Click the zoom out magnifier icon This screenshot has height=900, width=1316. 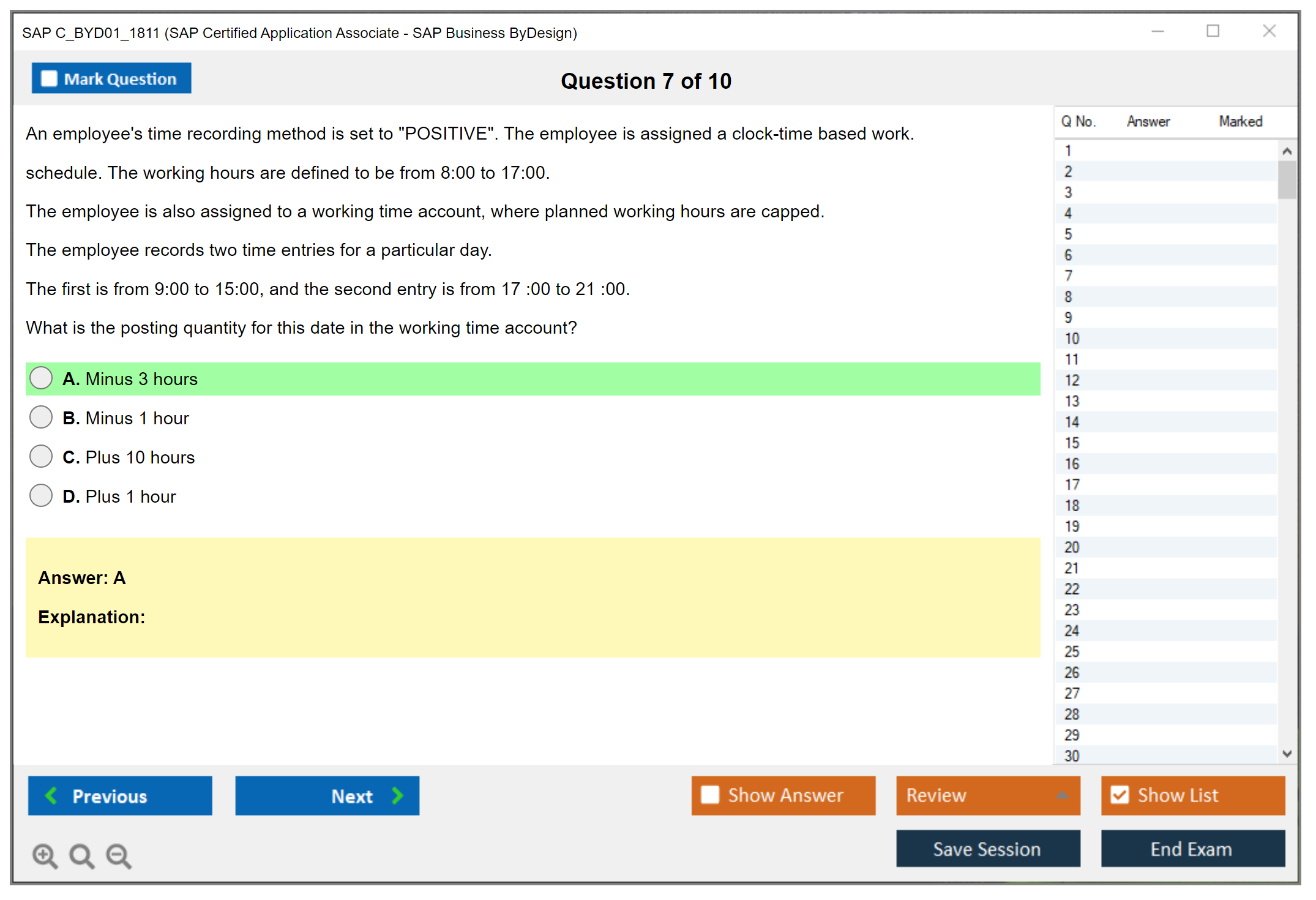pos(118,855)
